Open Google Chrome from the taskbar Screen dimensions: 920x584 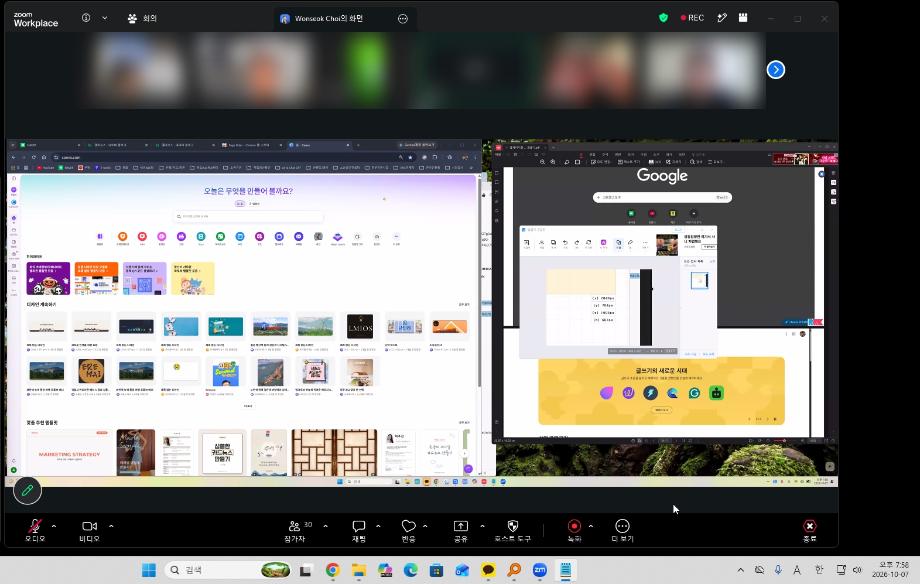[x=333, y=570]
